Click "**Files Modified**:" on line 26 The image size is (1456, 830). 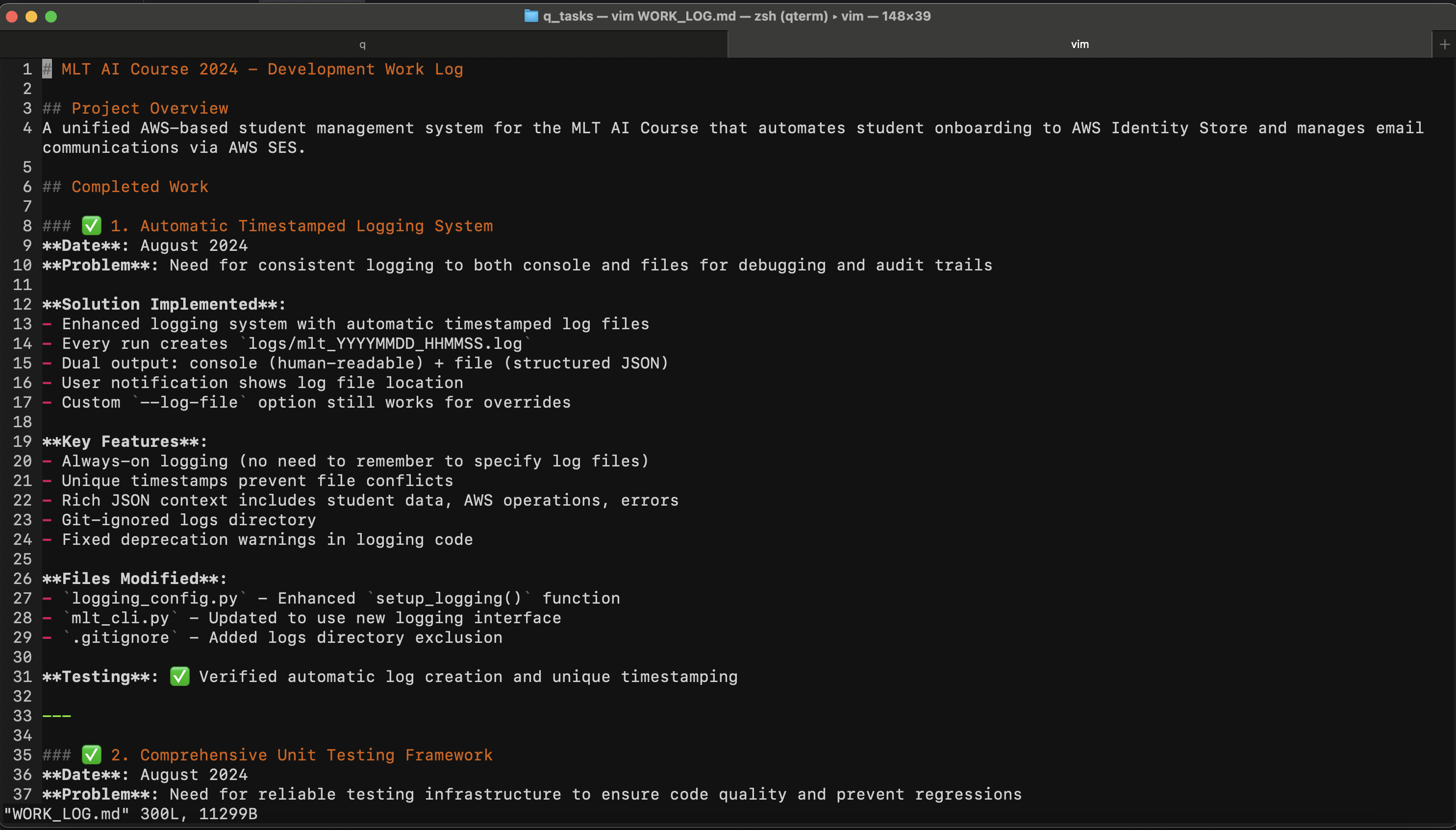tap(135, 579)
